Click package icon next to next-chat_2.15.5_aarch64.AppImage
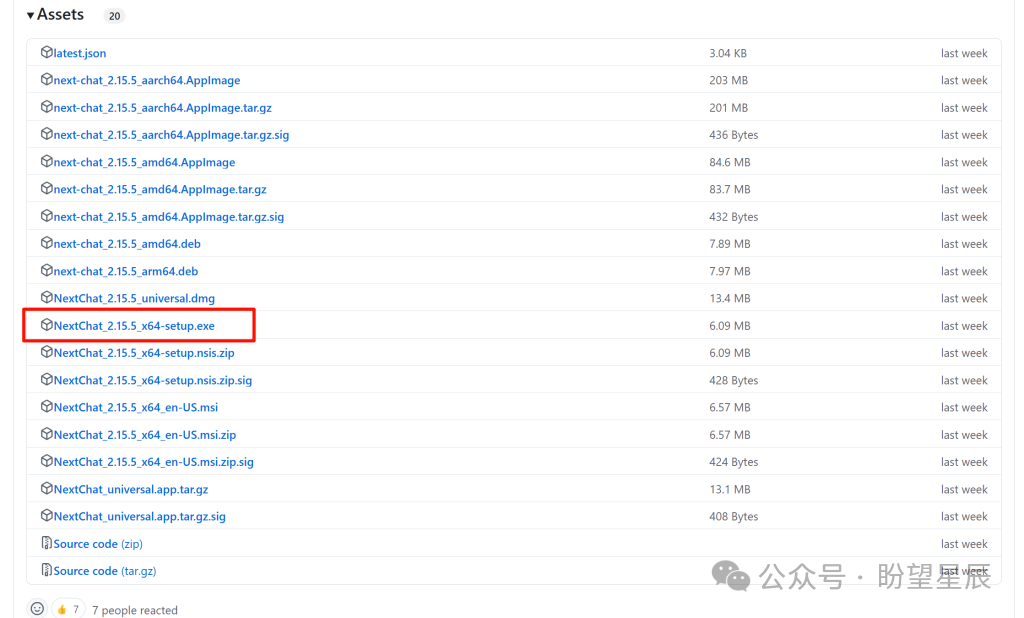The width and height of the screenshot is (1024, 618). pyautogui.click(x=46, y=80)
